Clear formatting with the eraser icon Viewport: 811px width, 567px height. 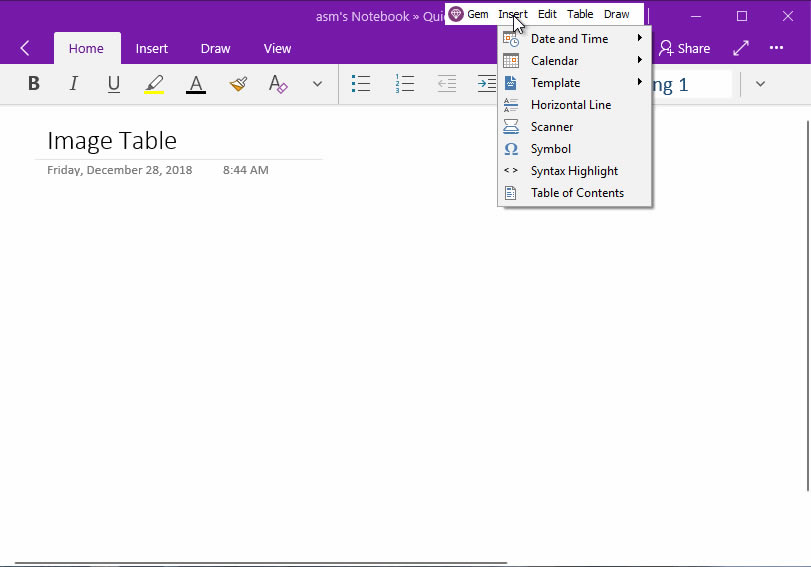[278, 84]
